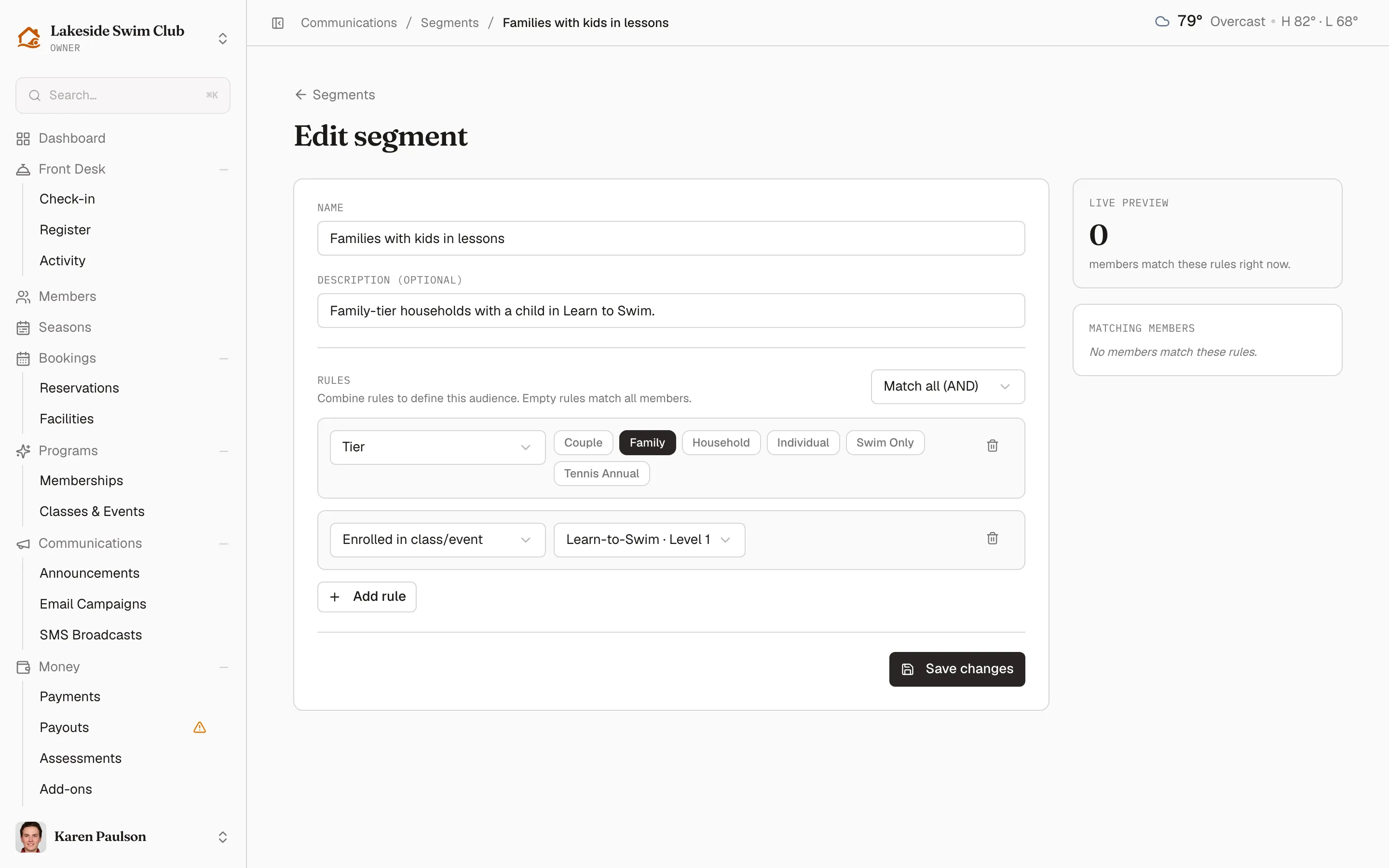Toggle the Individual tier chip
1389x868 pixels.
(803, 443)
